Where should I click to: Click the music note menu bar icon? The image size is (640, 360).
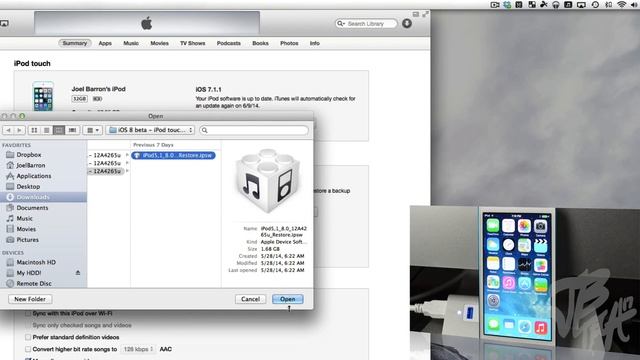(x=568, y=4)
